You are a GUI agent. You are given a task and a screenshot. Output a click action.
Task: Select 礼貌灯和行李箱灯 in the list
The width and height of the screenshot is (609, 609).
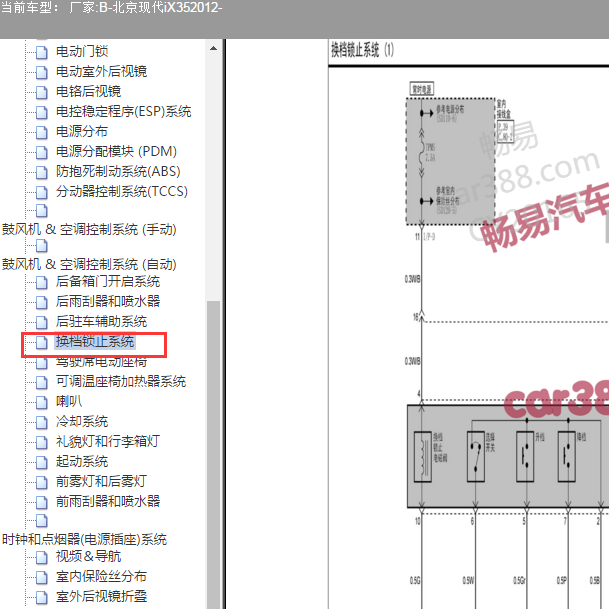(108, 441)
